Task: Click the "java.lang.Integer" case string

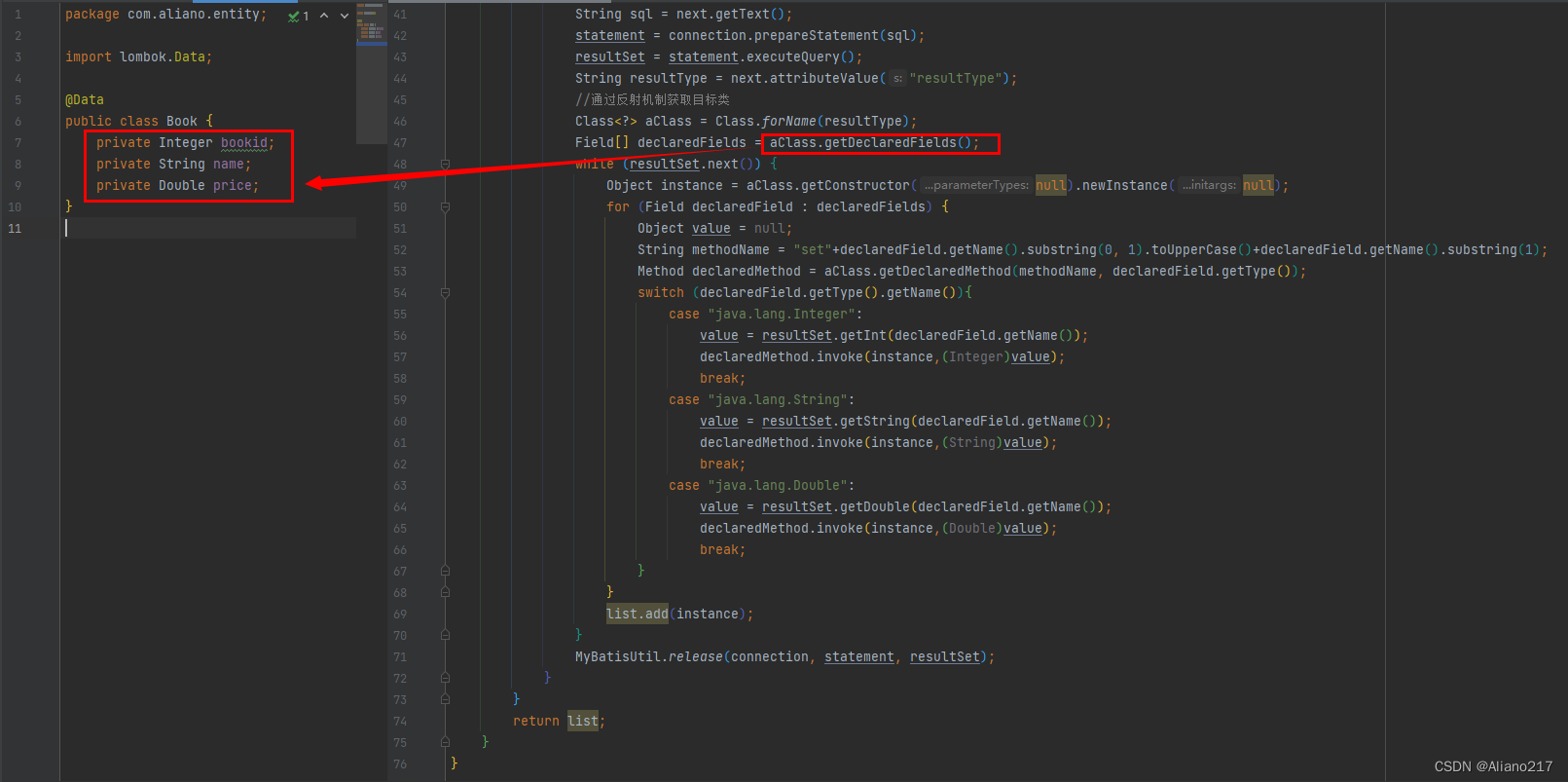Action: (782, 314)
